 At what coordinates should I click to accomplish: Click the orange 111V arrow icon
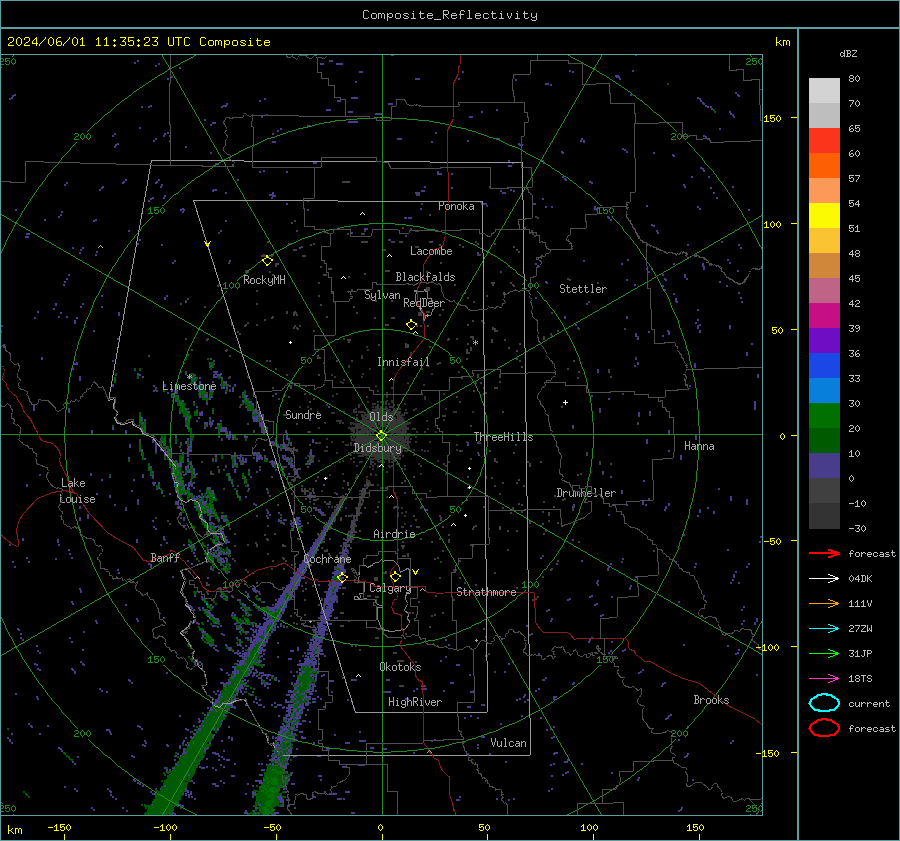(824, 603)
